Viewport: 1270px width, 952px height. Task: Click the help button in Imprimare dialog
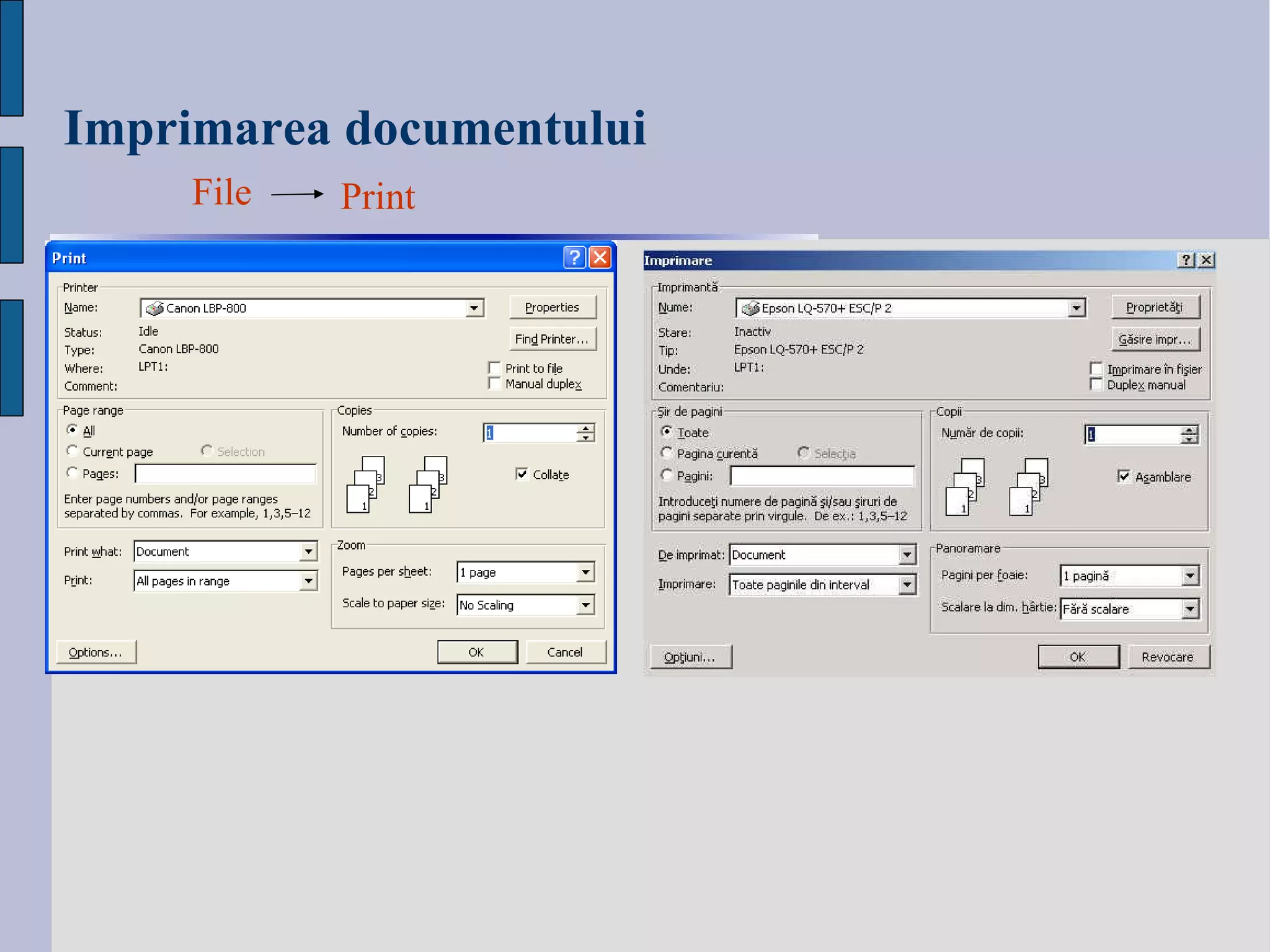(x=1186, y=260)
